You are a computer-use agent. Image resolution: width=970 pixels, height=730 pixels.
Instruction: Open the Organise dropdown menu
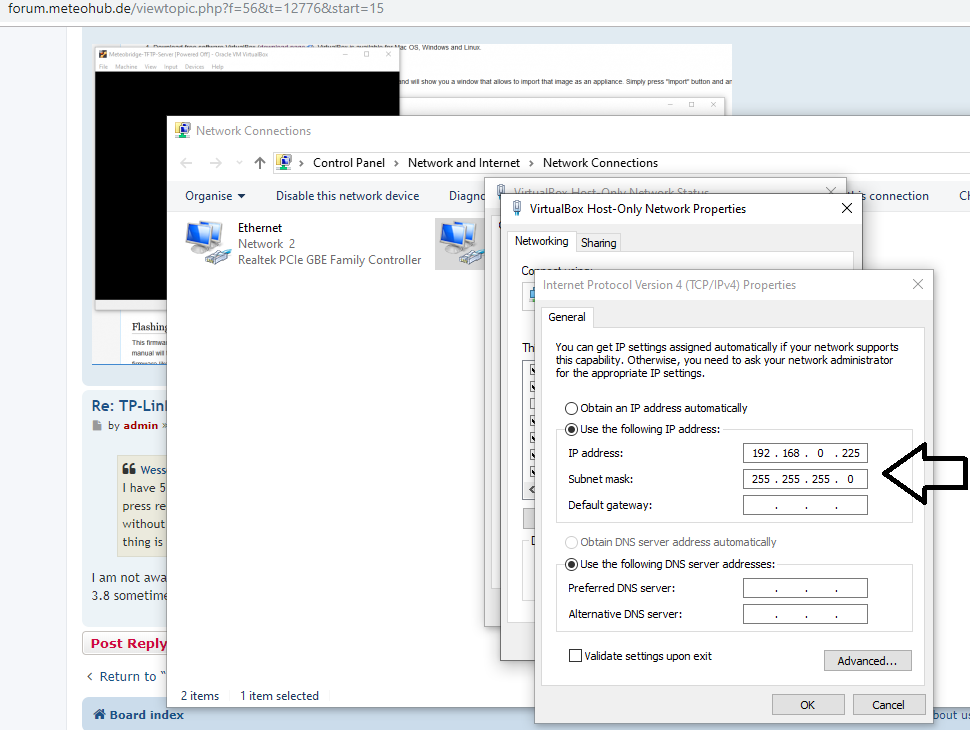point(214,196)
